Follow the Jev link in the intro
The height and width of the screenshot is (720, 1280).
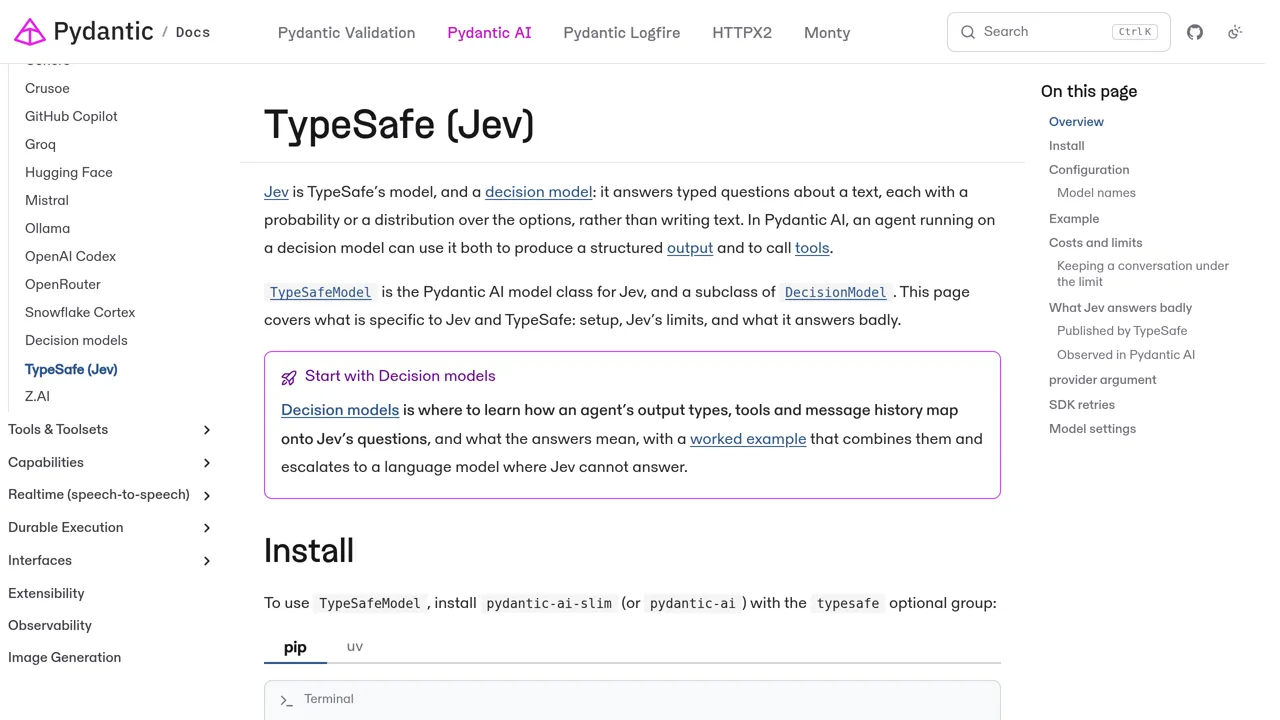point(276,192)
